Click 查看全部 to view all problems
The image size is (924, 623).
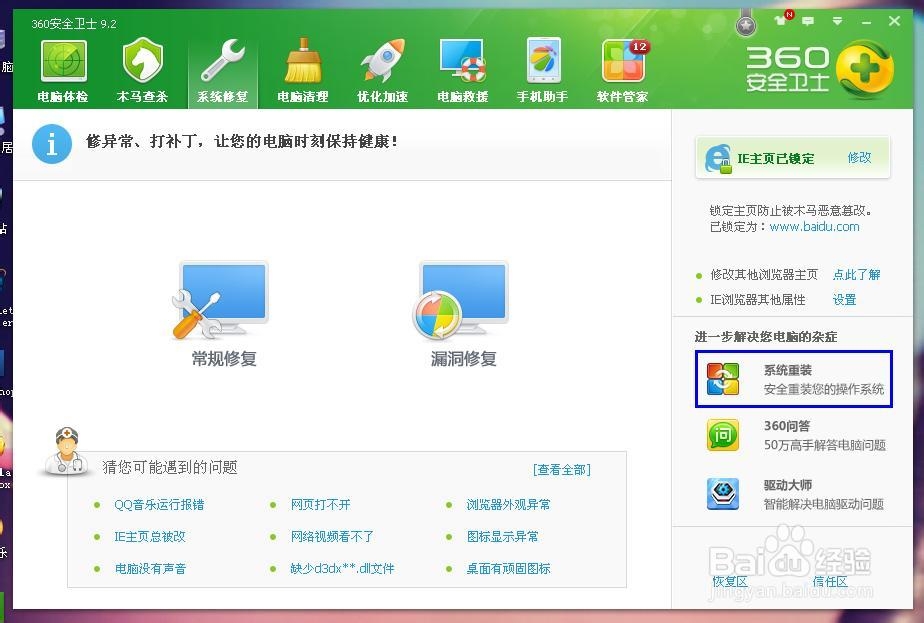pos(561,470)
